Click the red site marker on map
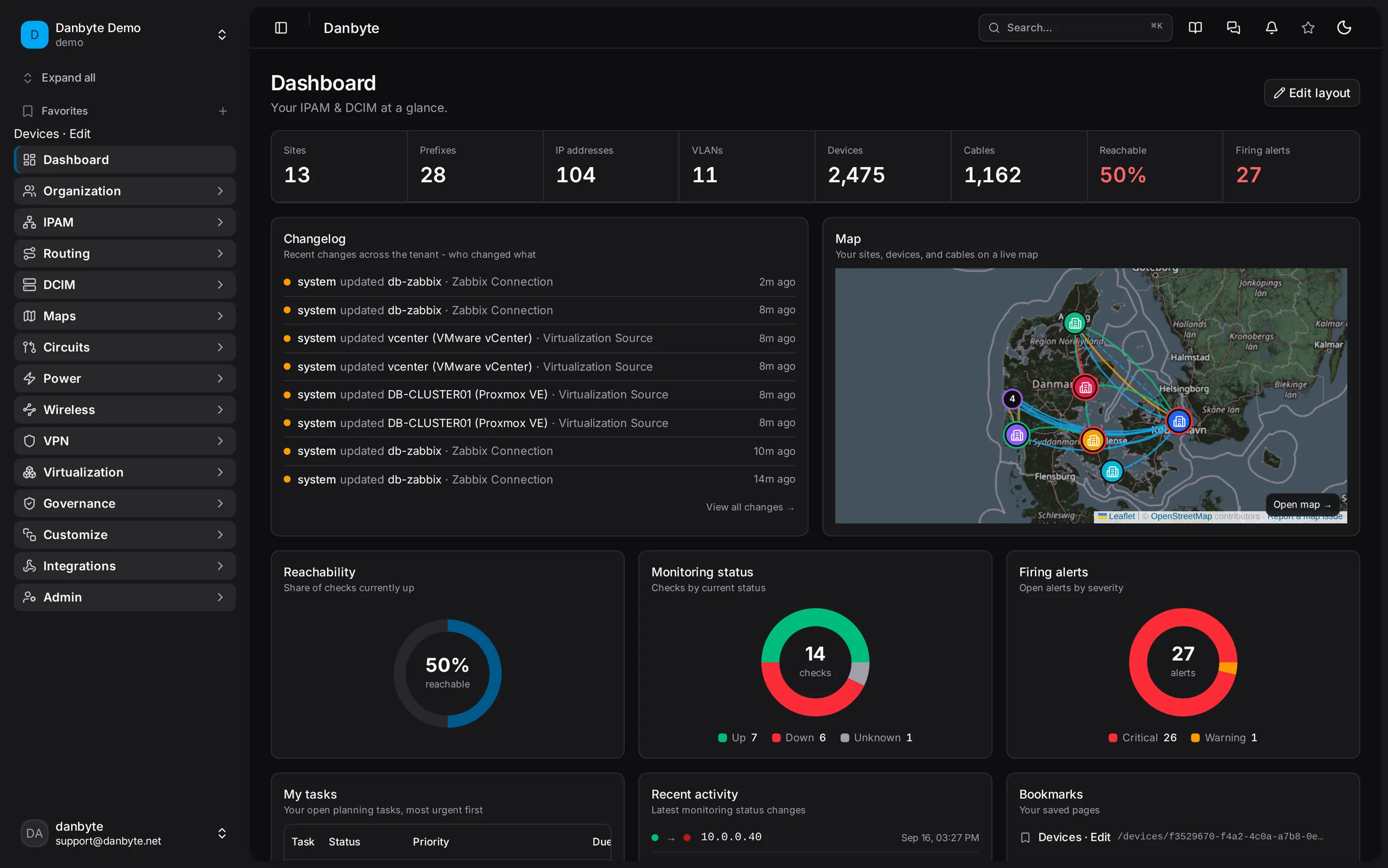The height and width of the screenshot is (868, 1388). click(x=1085, y=388)
